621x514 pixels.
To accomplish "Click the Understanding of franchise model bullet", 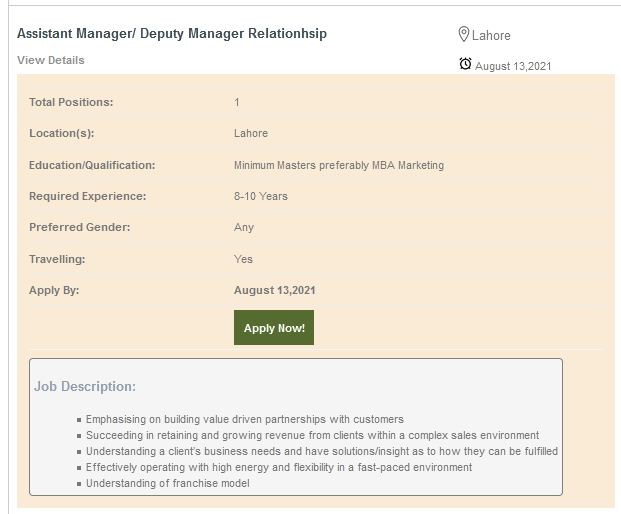I will (x=167, y=483).
